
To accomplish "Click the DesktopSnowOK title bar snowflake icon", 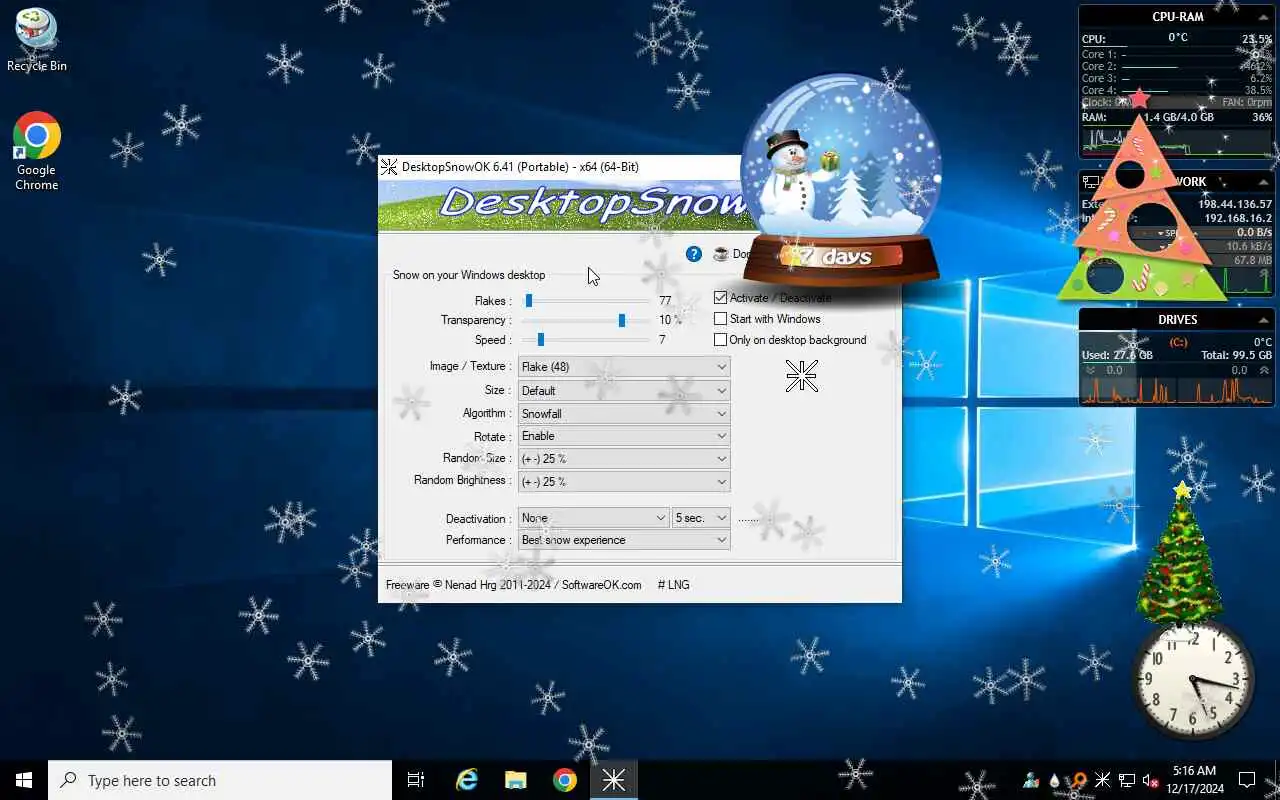I will 389,167.
